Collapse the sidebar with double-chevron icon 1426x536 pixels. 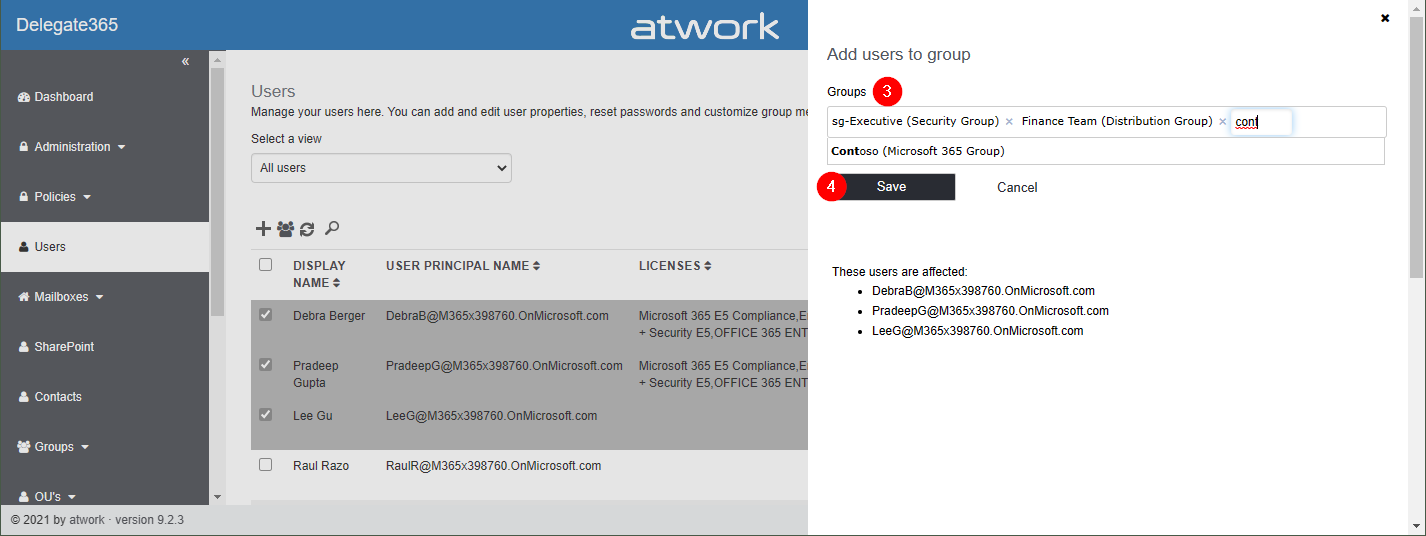(x=185, y=62)
